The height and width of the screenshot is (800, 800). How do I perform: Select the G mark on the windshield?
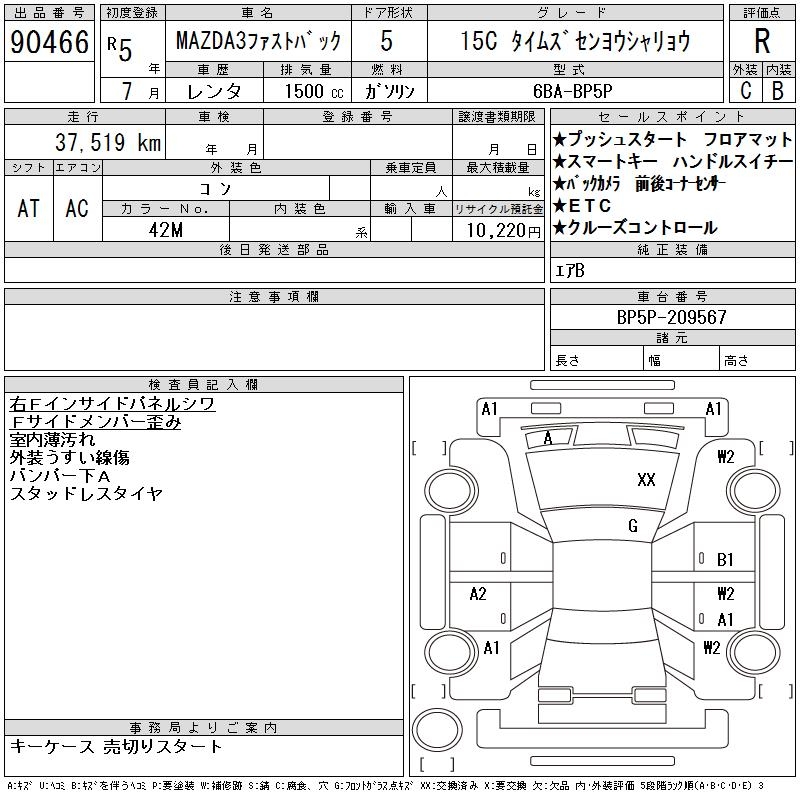(x=633, y=526)
